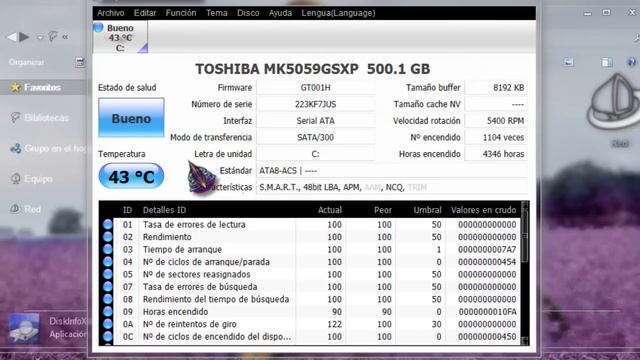Open the Tema menu
The image size is (640, 360).
pos(216,13)
